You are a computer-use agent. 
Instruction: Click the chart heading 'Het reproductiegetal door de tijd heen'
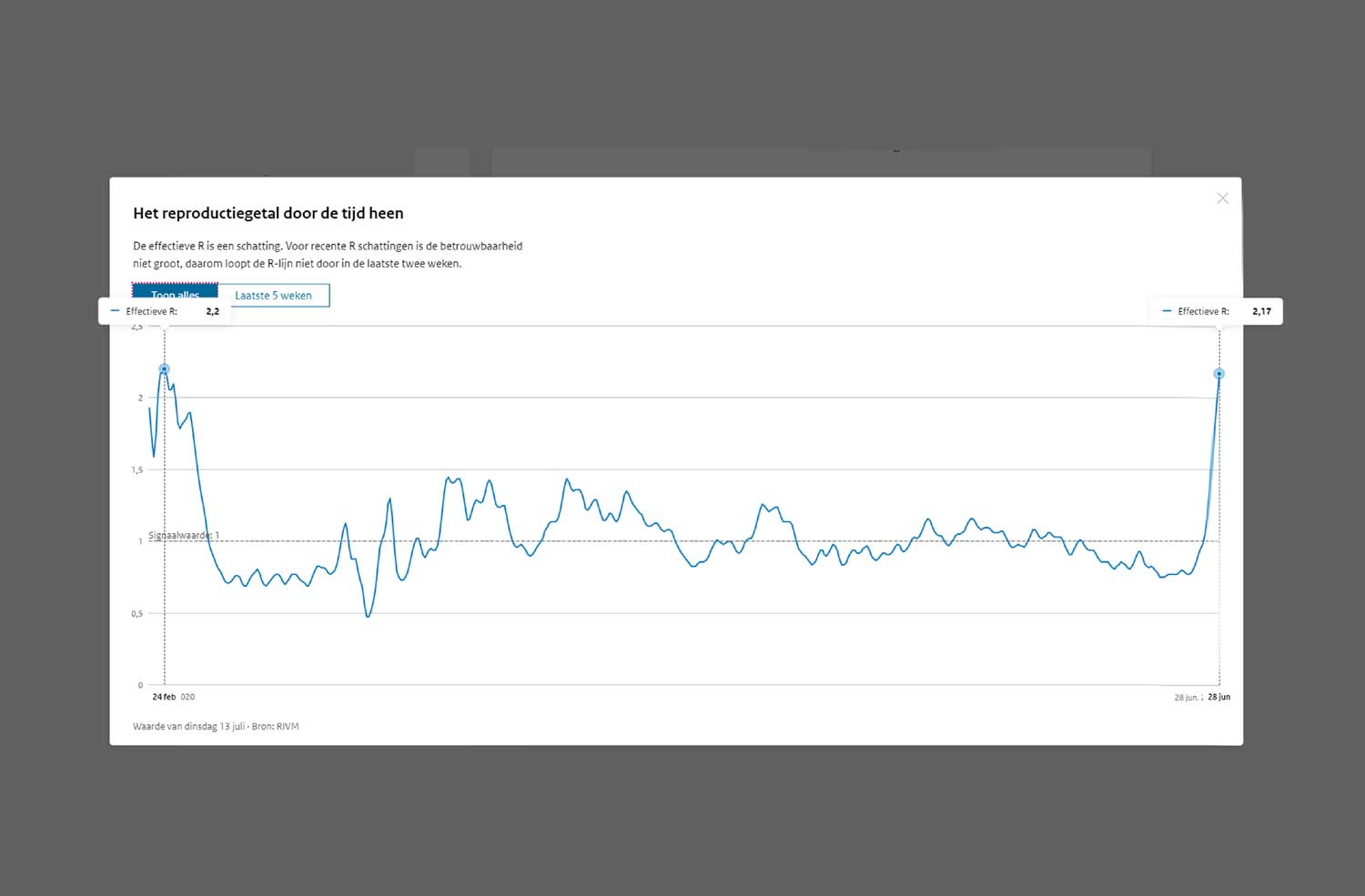pyautogui.click(x=268, y=213)
